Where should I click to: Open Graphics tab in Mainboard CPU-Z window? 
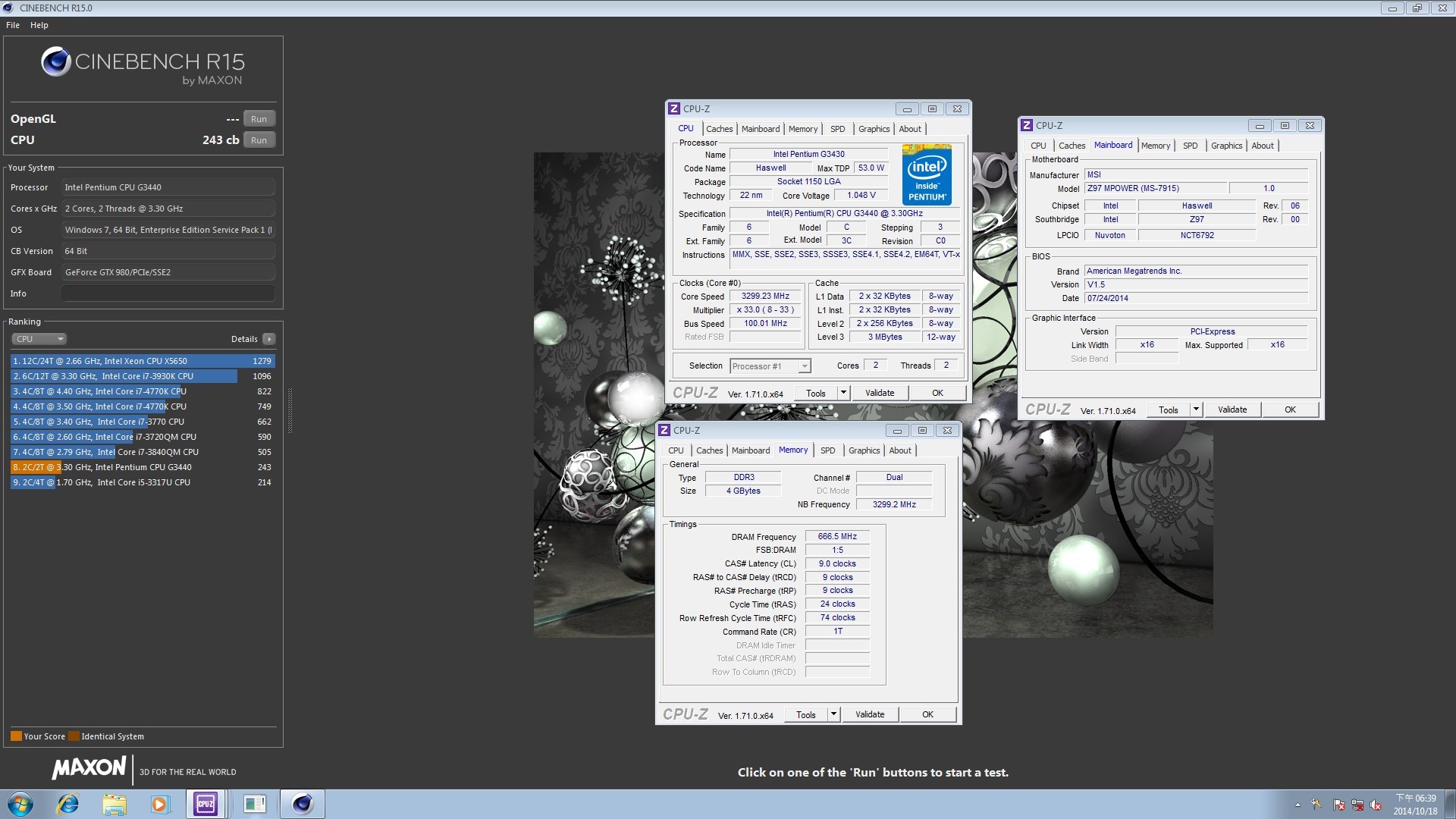[x=1226, y=146]
